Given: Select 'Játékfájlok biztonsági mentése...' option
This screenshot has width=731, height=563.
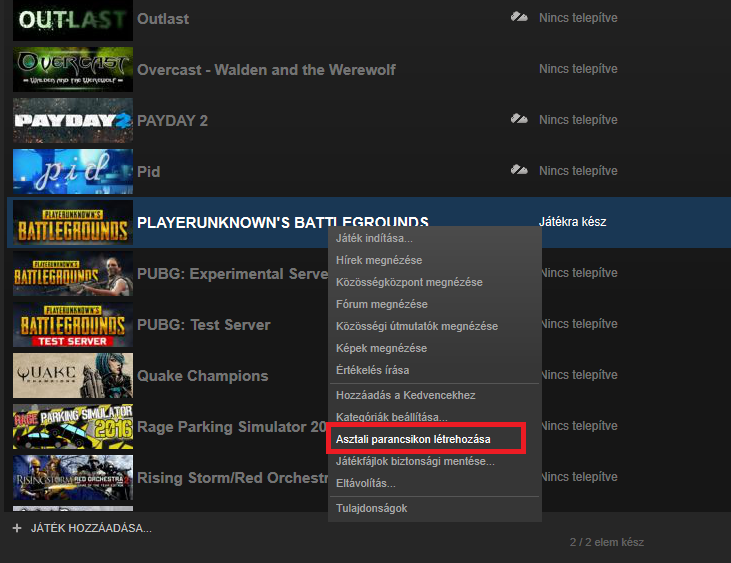Looking at the screenshot, I should point(415,461).
